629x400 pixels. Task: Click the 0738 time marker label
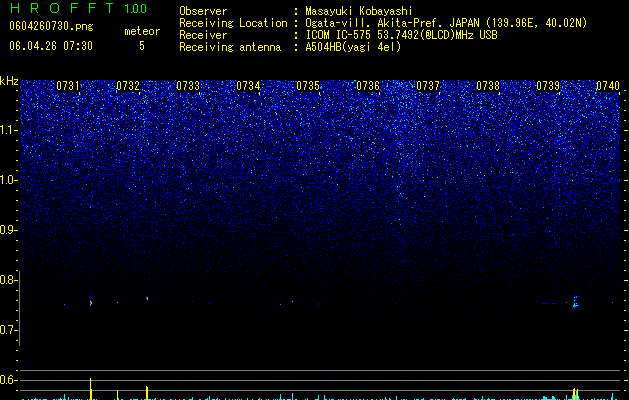488,86
